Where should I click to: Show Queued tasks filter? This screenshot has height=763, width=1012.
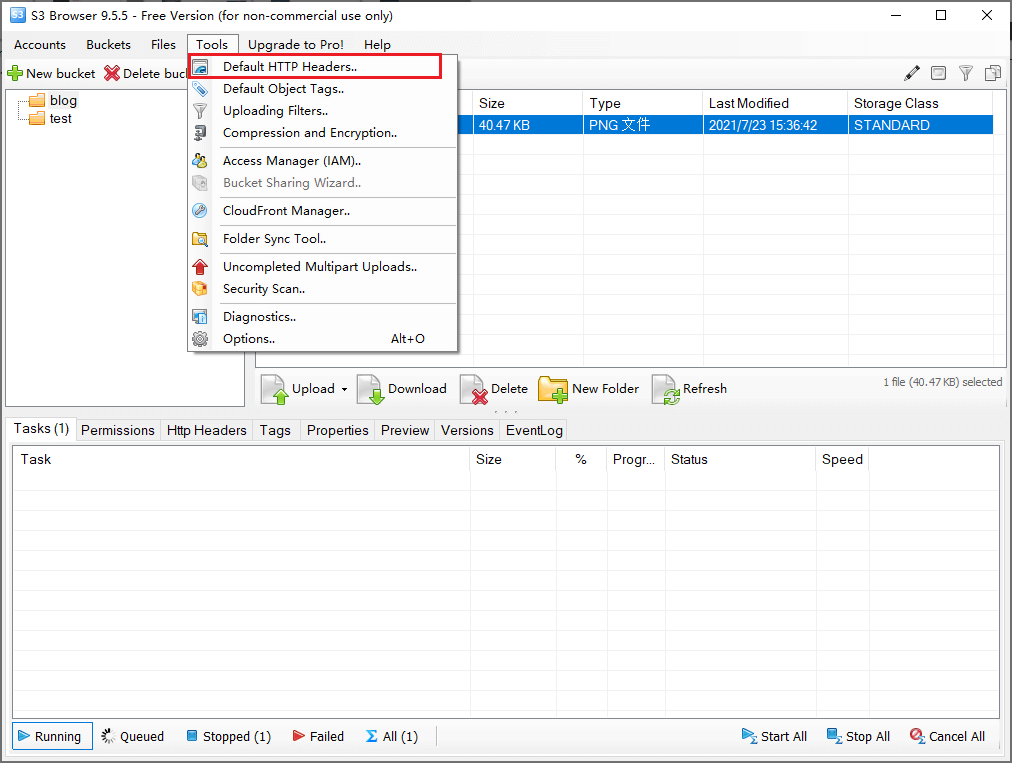click(x=133, y=736)
